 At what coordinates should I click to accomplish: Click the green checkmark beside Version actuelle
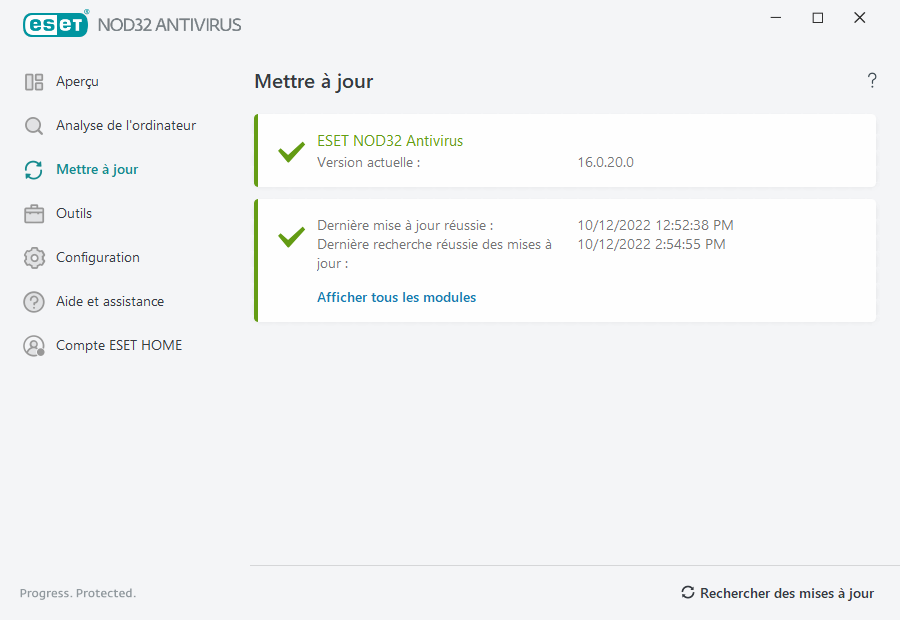[291, 152]
